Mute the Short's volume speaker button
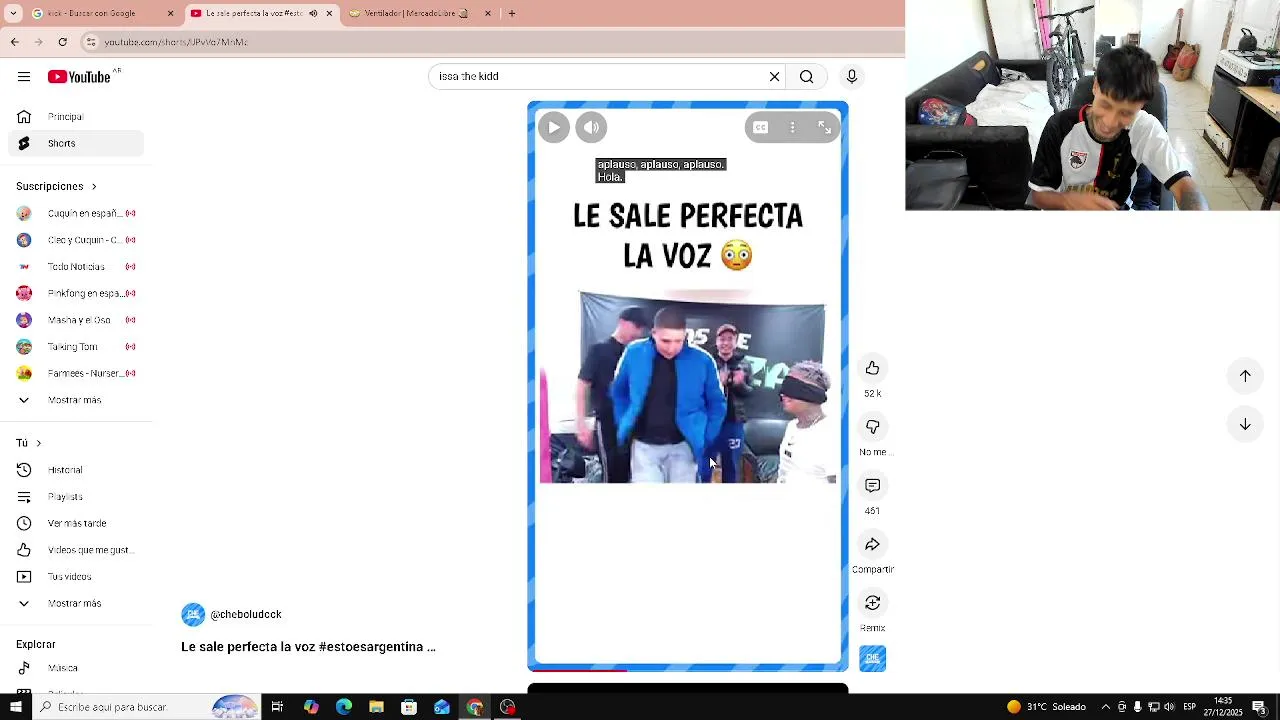The image size is (1280, 720). pyautogui.click(x=591, y=127)
